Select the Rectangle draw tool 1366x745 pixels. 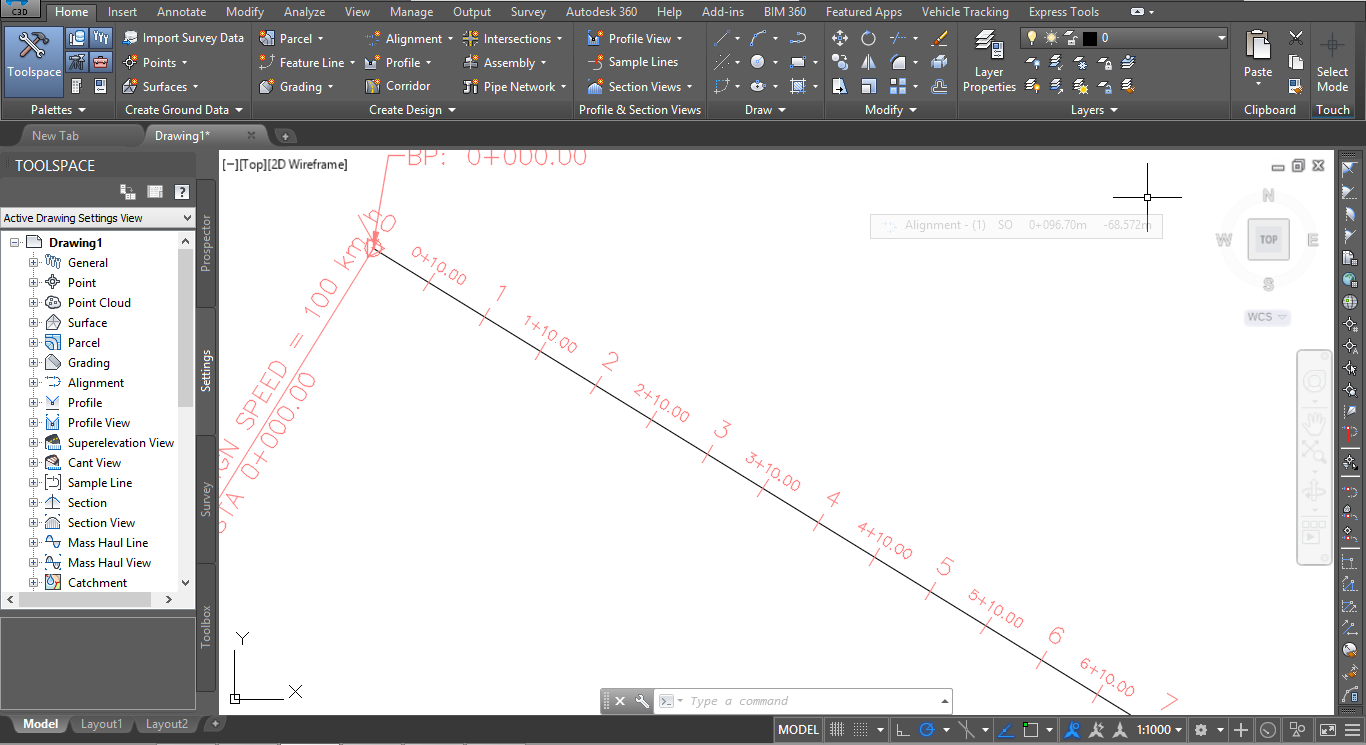[x=798, y=62]
